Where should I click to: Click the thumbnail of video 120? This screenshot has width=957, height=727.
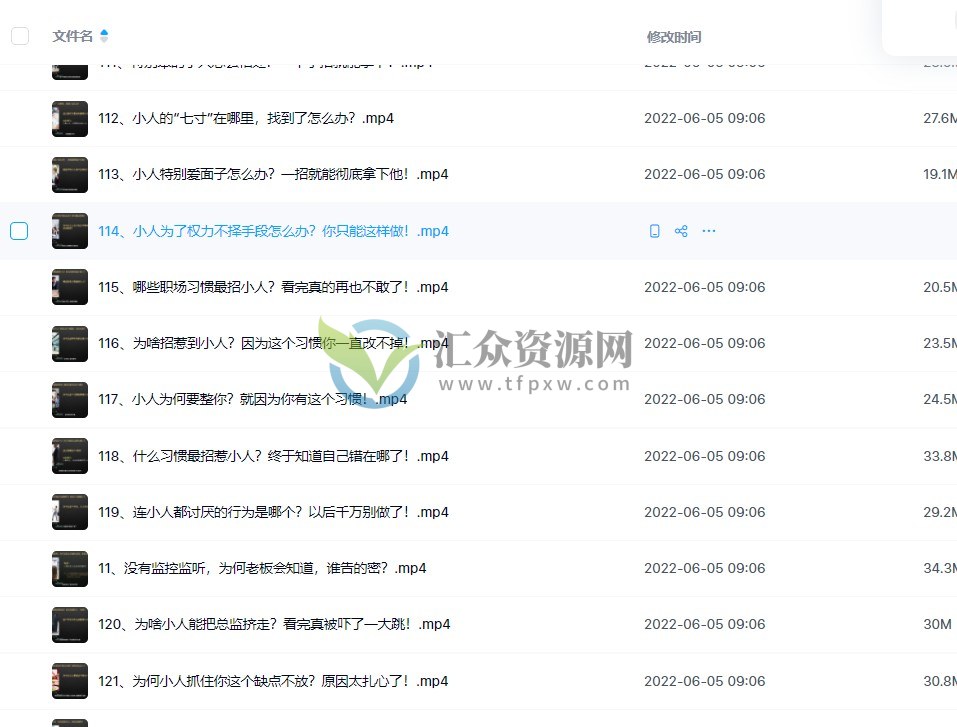(69, 624)
